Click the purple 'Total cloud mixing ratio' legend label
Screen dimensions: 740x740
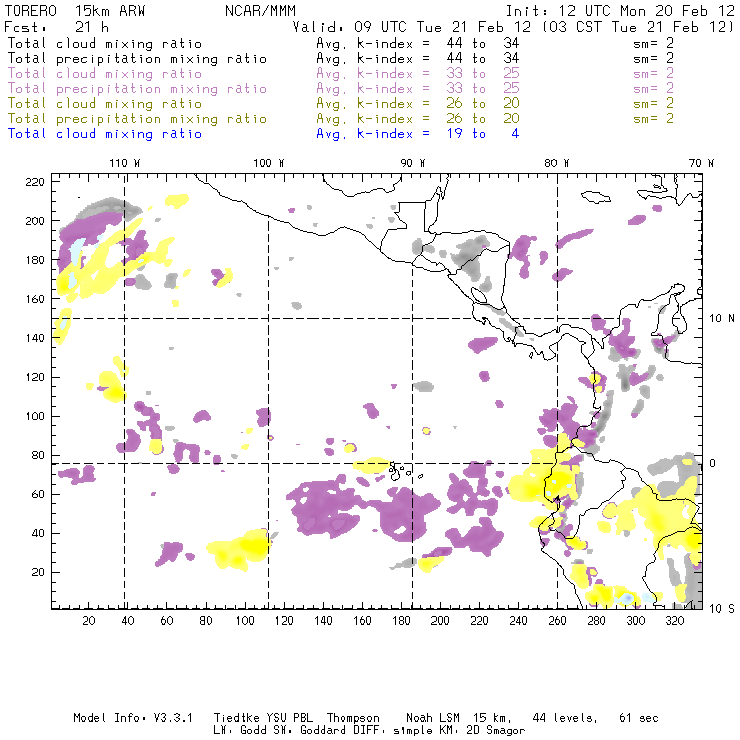[105, 74]
